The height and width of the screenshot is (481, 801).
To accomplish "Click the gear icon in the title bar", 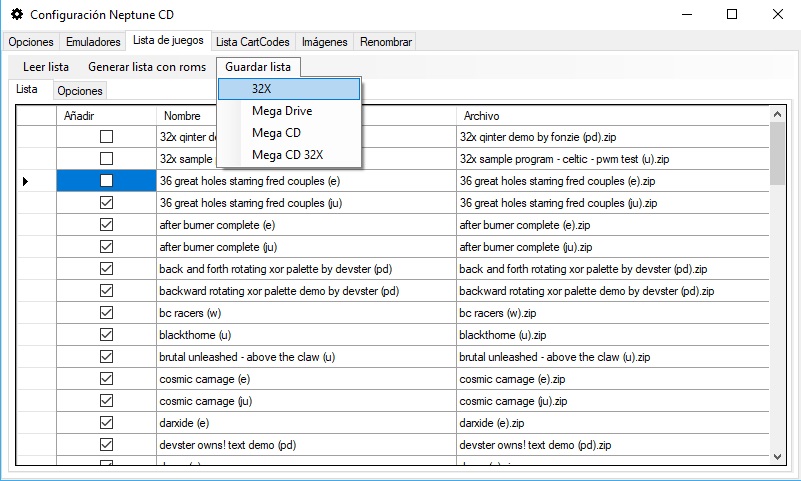I will coord(16,15).
